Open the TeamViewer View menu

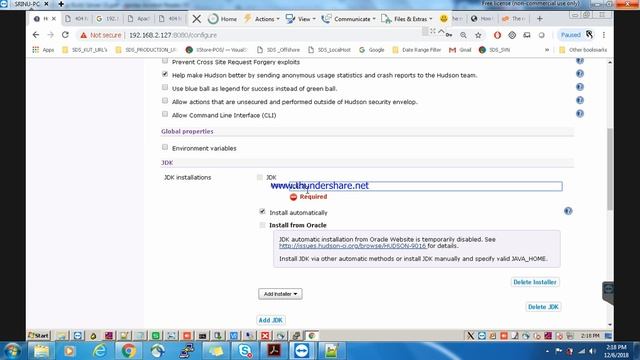(x=301, y=19)
